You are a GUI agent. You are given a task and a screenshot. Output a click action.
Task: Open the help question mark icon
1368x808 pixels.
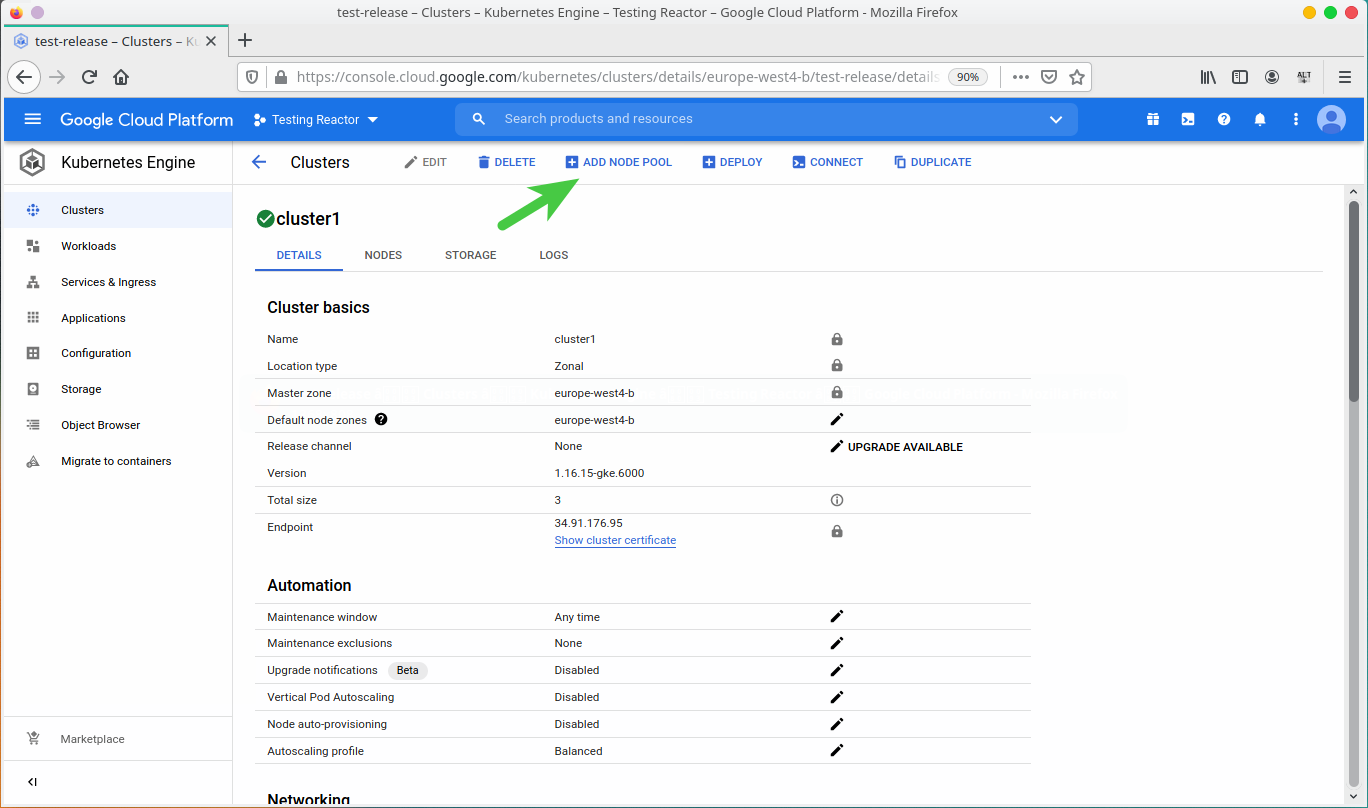pyautogui.click(x=1224, y=119)
